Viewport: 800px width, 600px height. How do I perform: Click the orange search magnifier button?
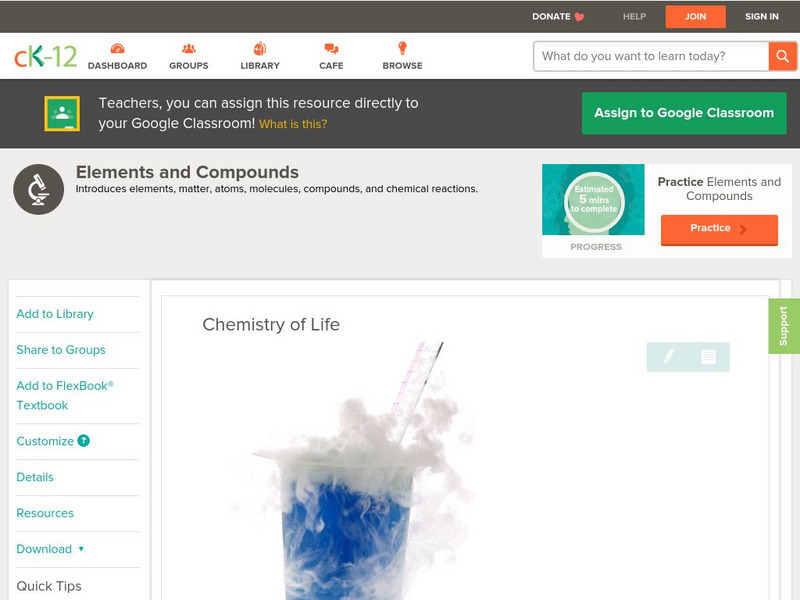pyautogui.click(x=782, y=56)
